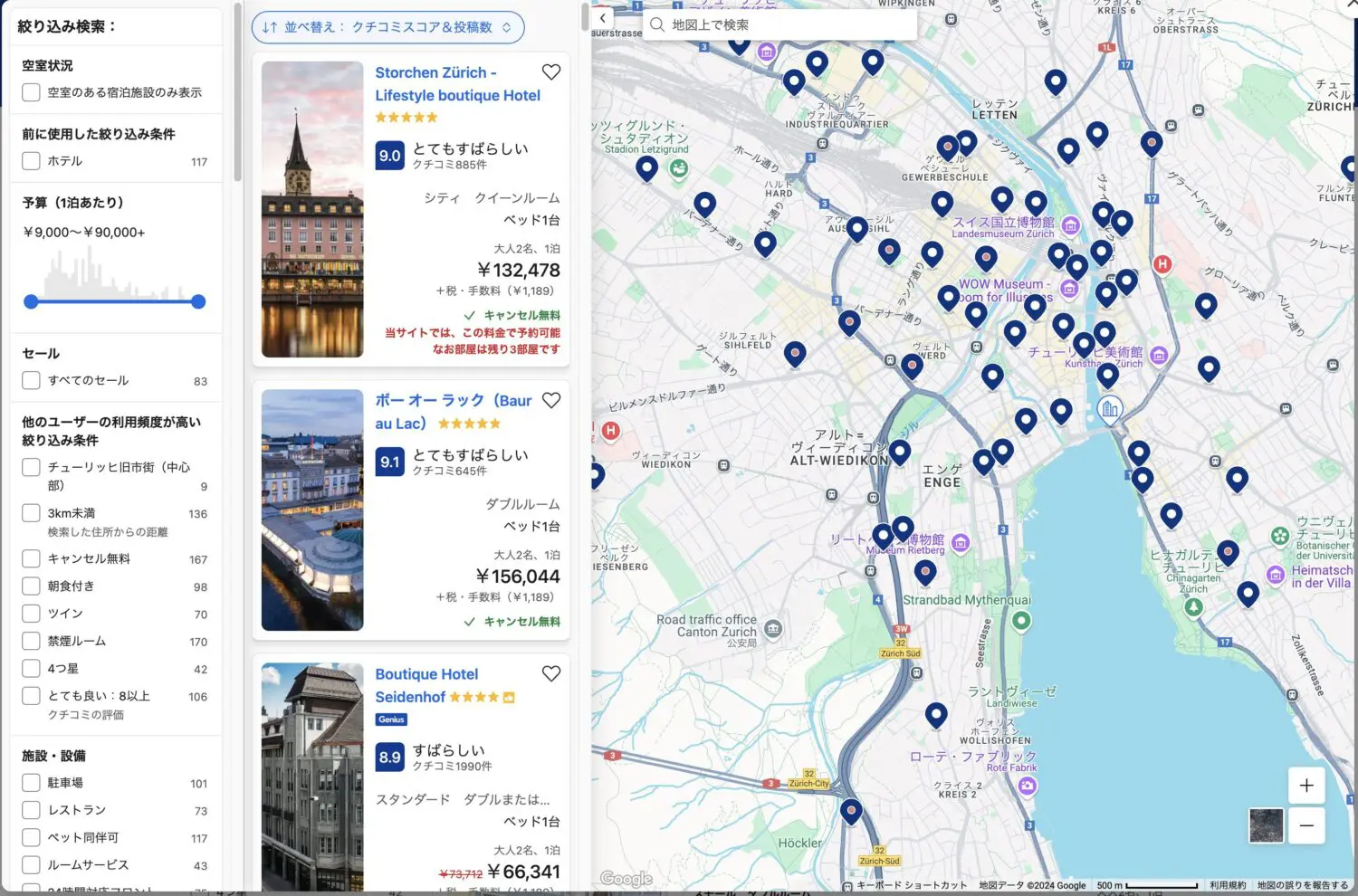Viewport: 1358px width, 896px height.
Task: Click the Strandbad Mythenquai green map marker
Action: point(1021,620)
